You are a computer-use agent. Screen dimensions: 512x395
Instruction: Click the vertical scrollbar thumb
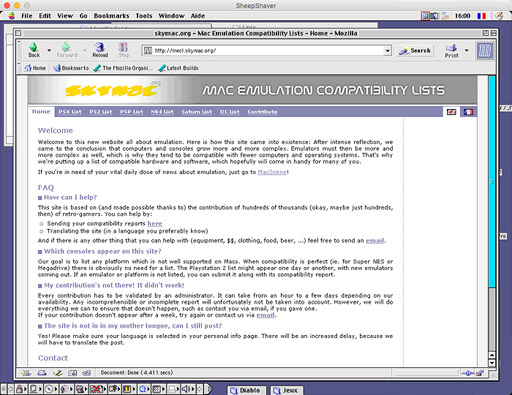[x=492, y=181]
